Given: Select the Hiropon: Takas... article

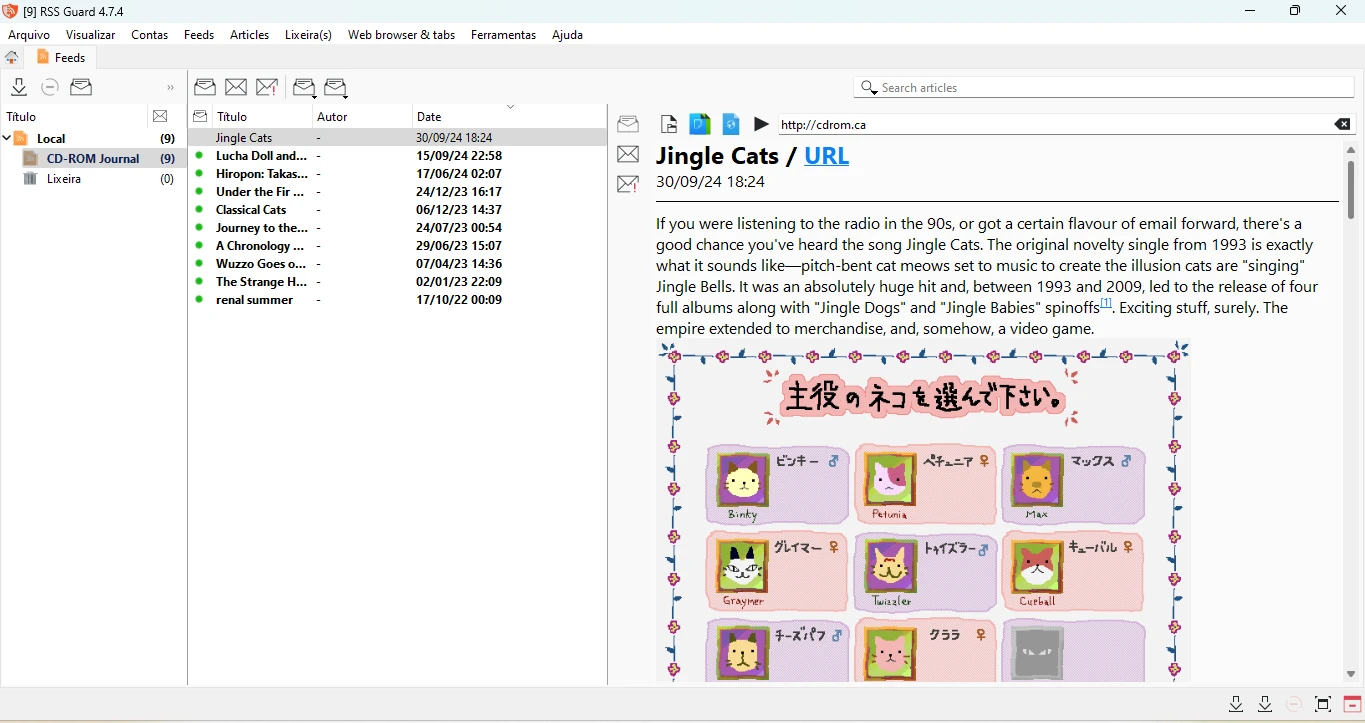Looking at the screenshot, I should (398, 174).
